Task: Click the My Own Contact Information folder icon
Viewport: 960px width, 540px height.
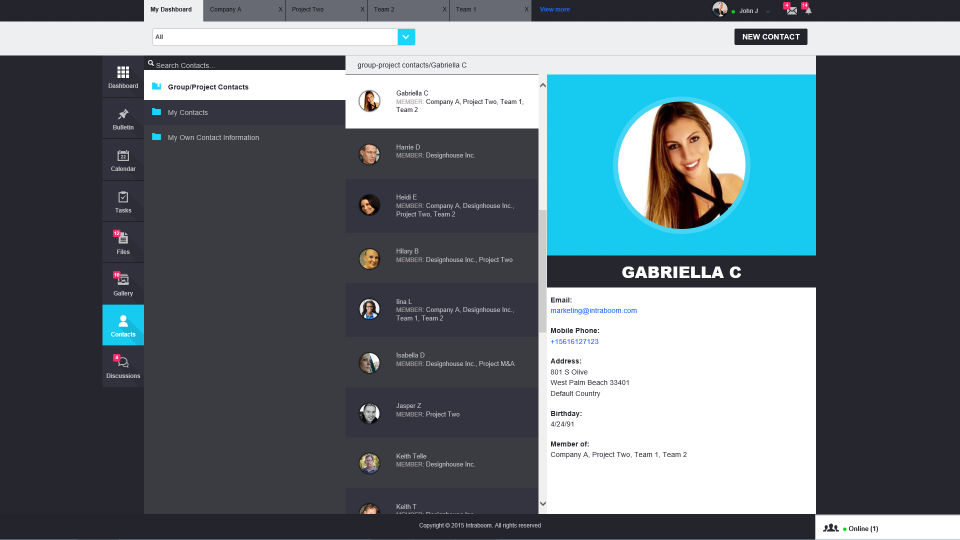Action: point(157,137)
